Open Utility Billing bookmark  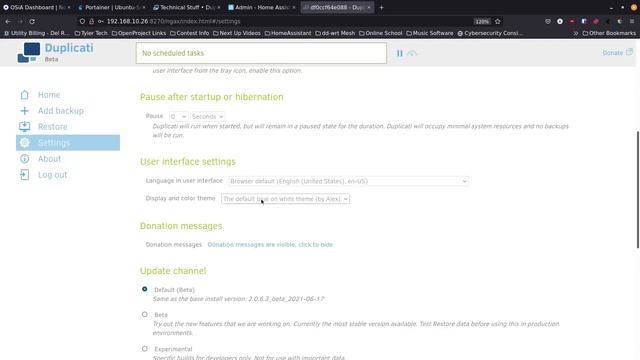point(37,33)
